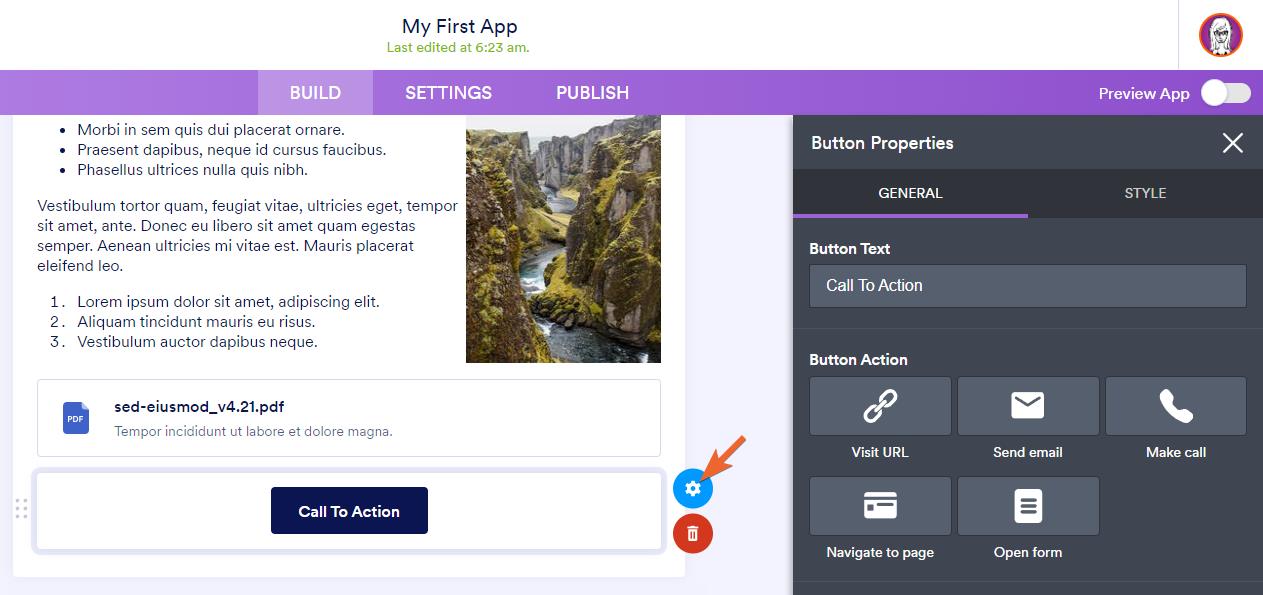
Task: Delete the Call To Action block
Action: pos(693,533)
